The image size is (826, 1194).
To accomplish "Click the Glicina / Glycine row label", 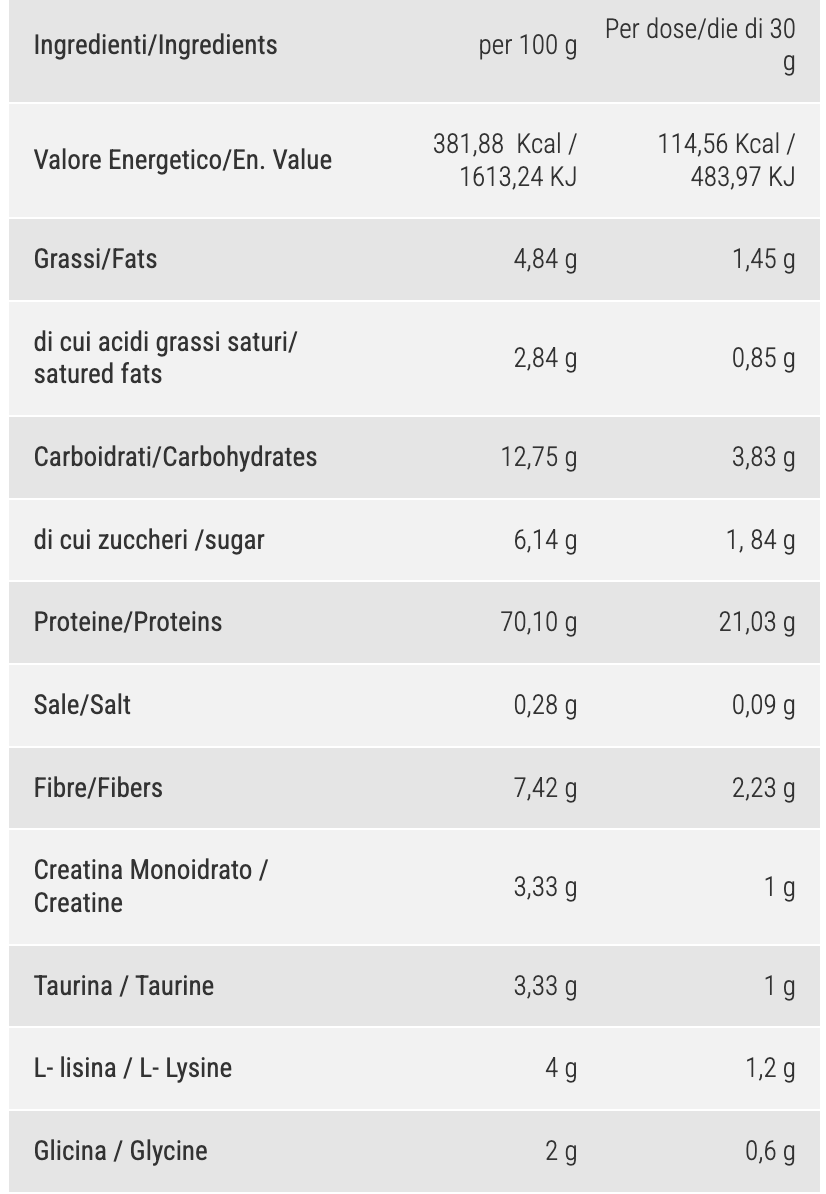I will point(120,1151).
